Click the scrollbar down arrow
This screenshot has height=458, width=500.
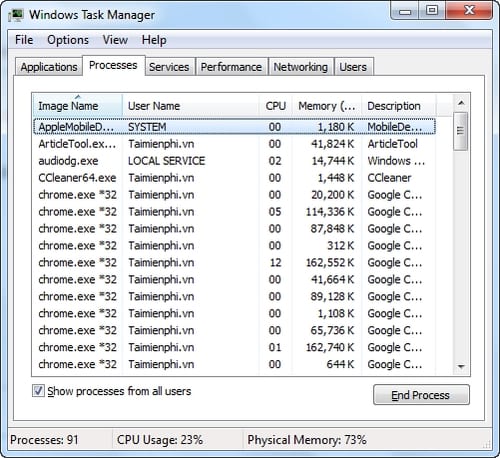[x=461, y=366]
